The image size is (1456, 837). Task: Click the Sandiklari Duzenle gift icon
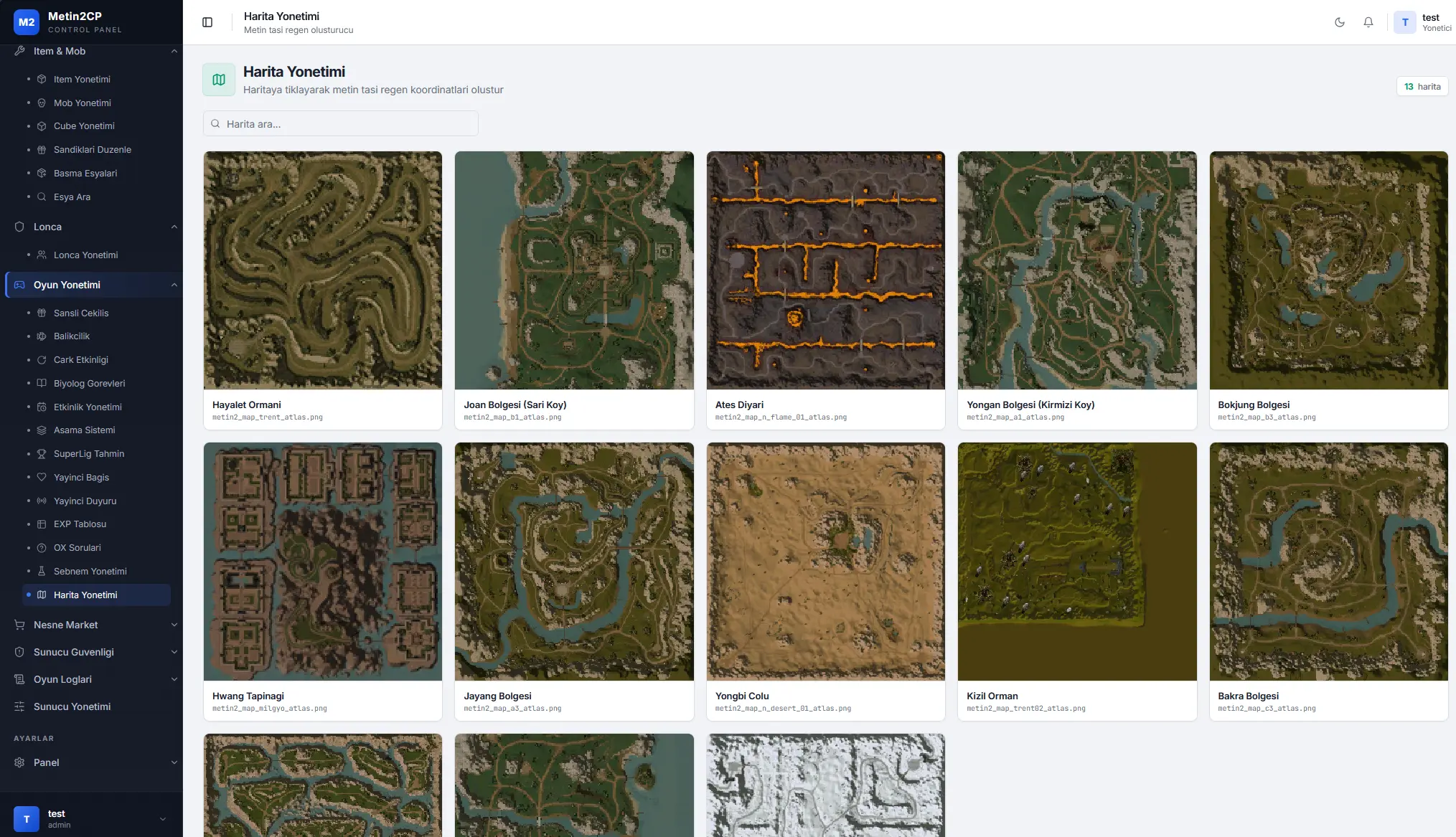42,149
